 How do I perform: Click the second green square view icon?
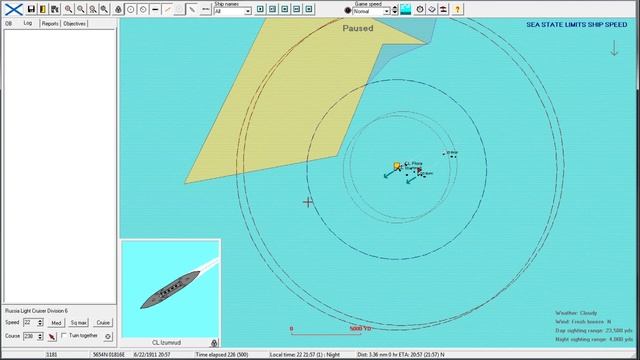(273, 9)
